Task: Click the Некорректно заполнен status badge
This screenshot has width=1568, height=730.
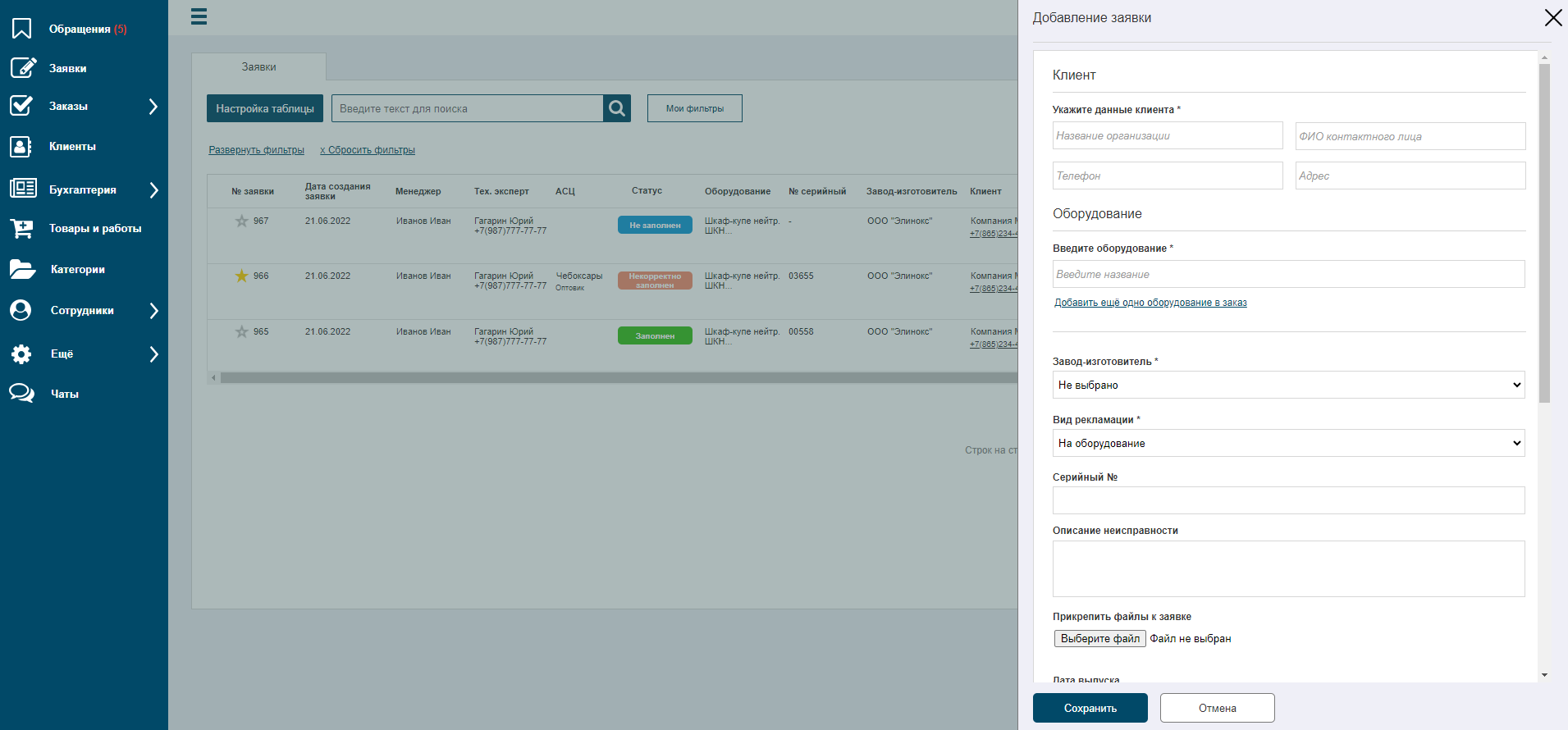Action: [655, 281]
